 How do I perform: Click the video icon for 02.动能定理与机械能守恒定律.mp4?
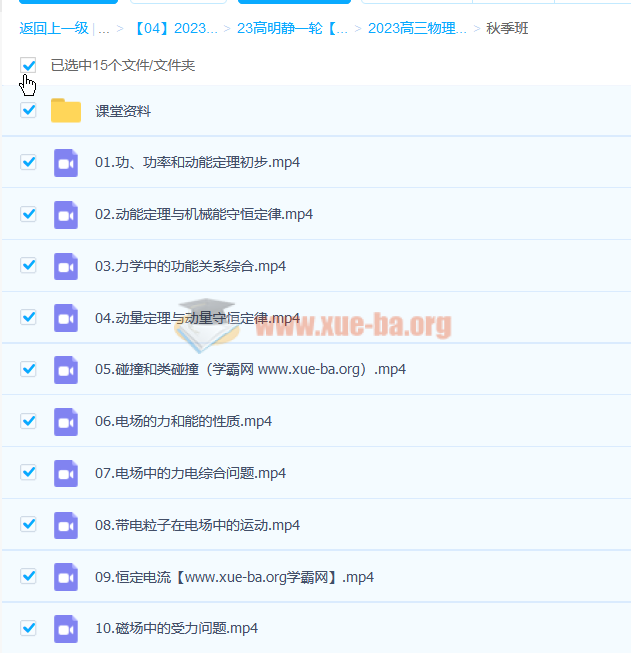(66, 214)
